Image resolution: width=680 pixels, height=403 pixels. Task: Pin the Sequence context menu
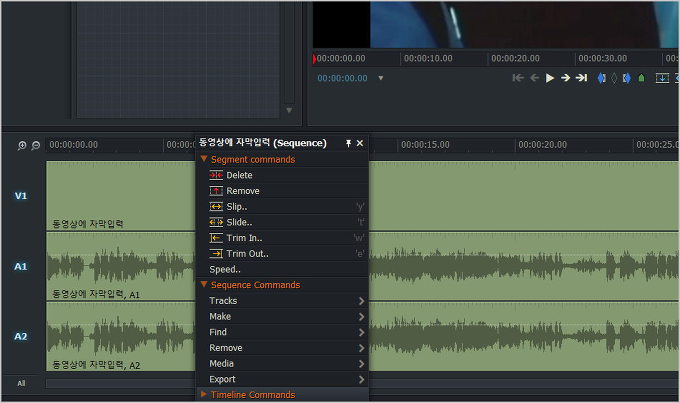tap(348, 143)
